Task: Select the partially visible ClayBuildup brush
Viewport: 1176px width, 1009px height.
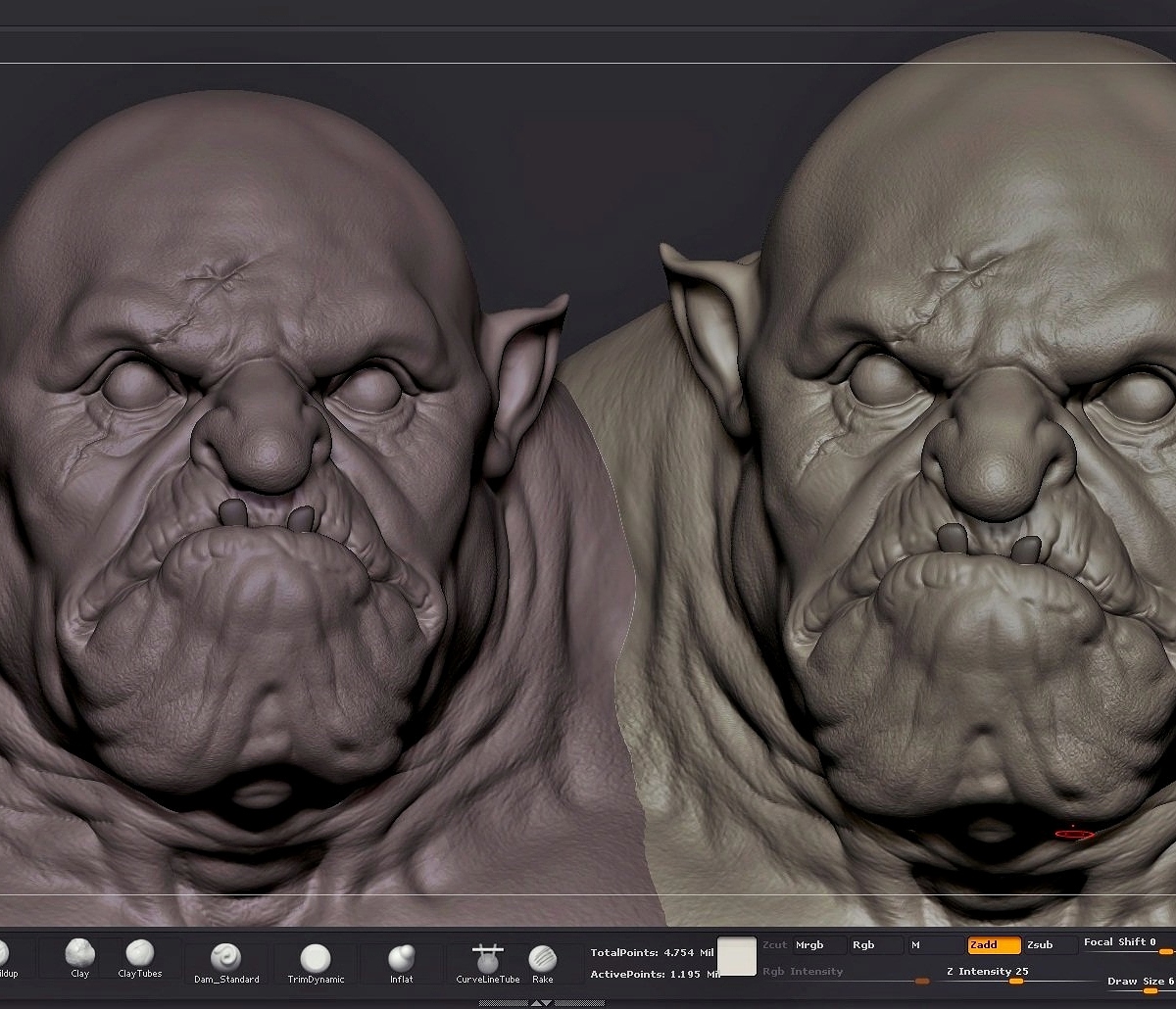Action: 6,958
